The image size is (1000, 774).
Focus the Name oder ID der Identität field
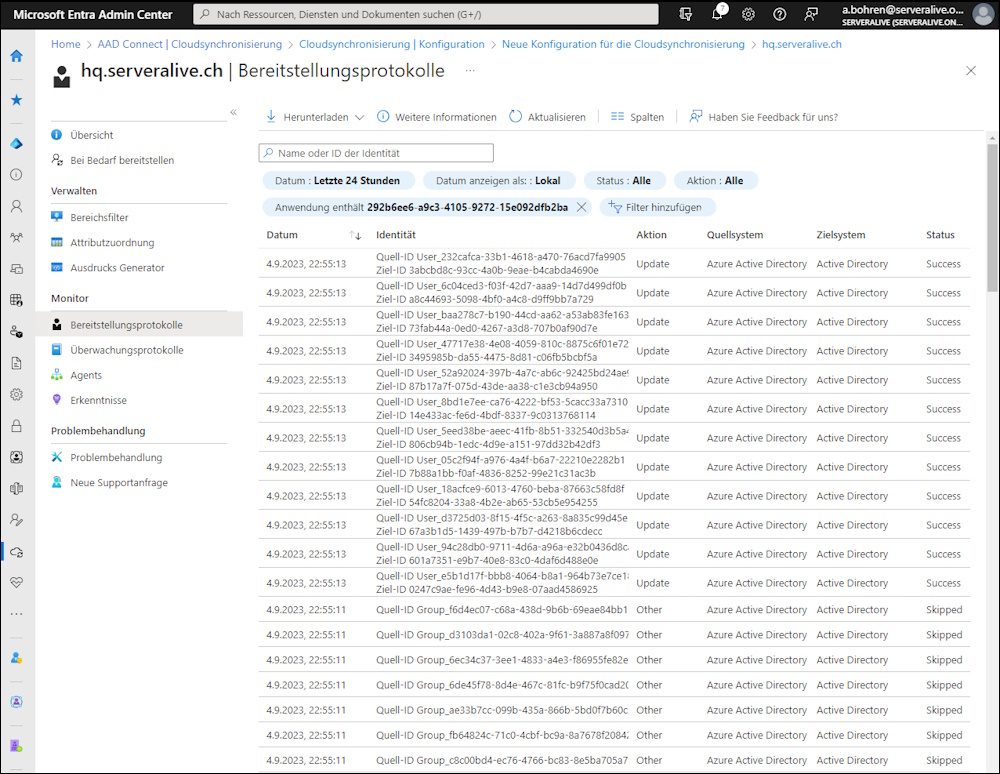click(376, 153)
